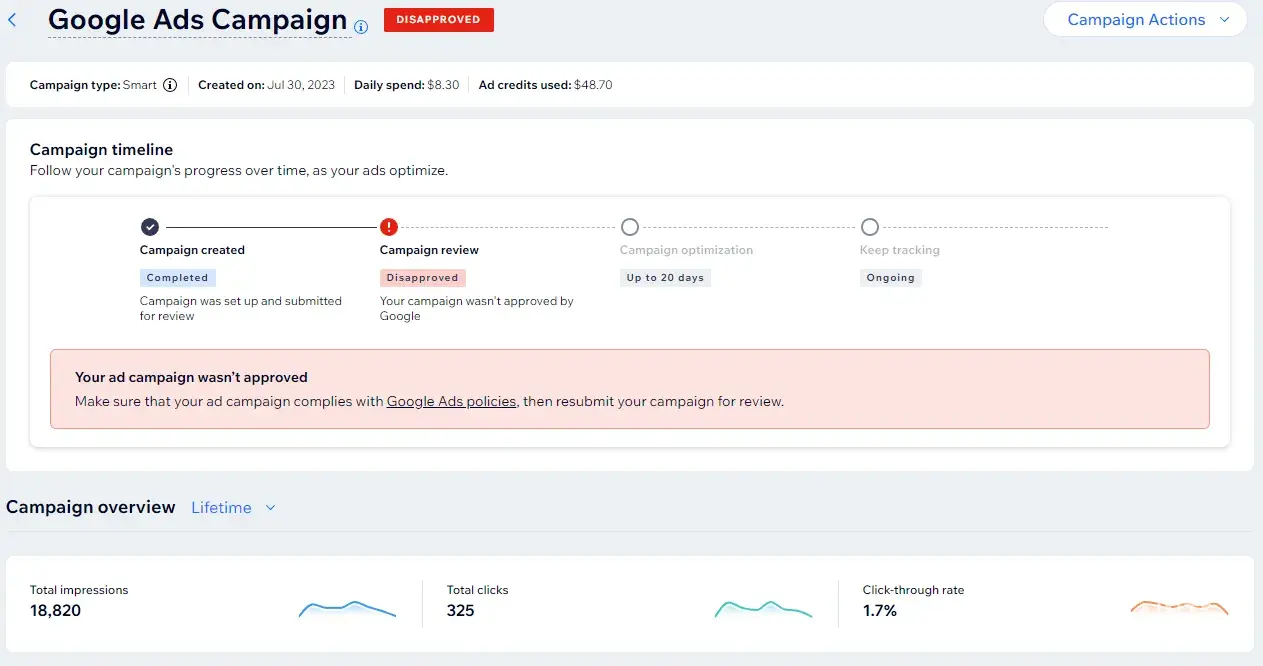Screen dimensions: 1263x666
Task: Click the chevron next to Lifetime
Action: pyautogui.click(x=270, y=508)
